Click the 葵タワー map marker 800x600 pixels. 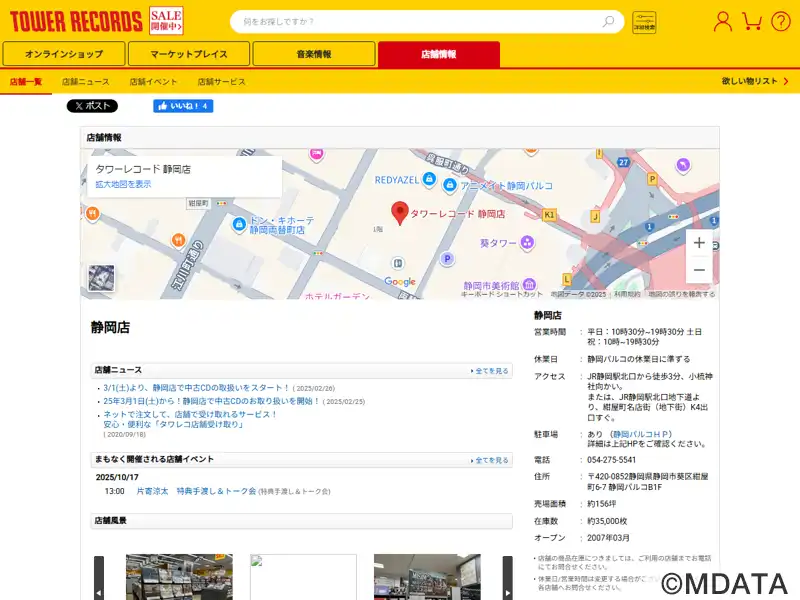point(527,243)
